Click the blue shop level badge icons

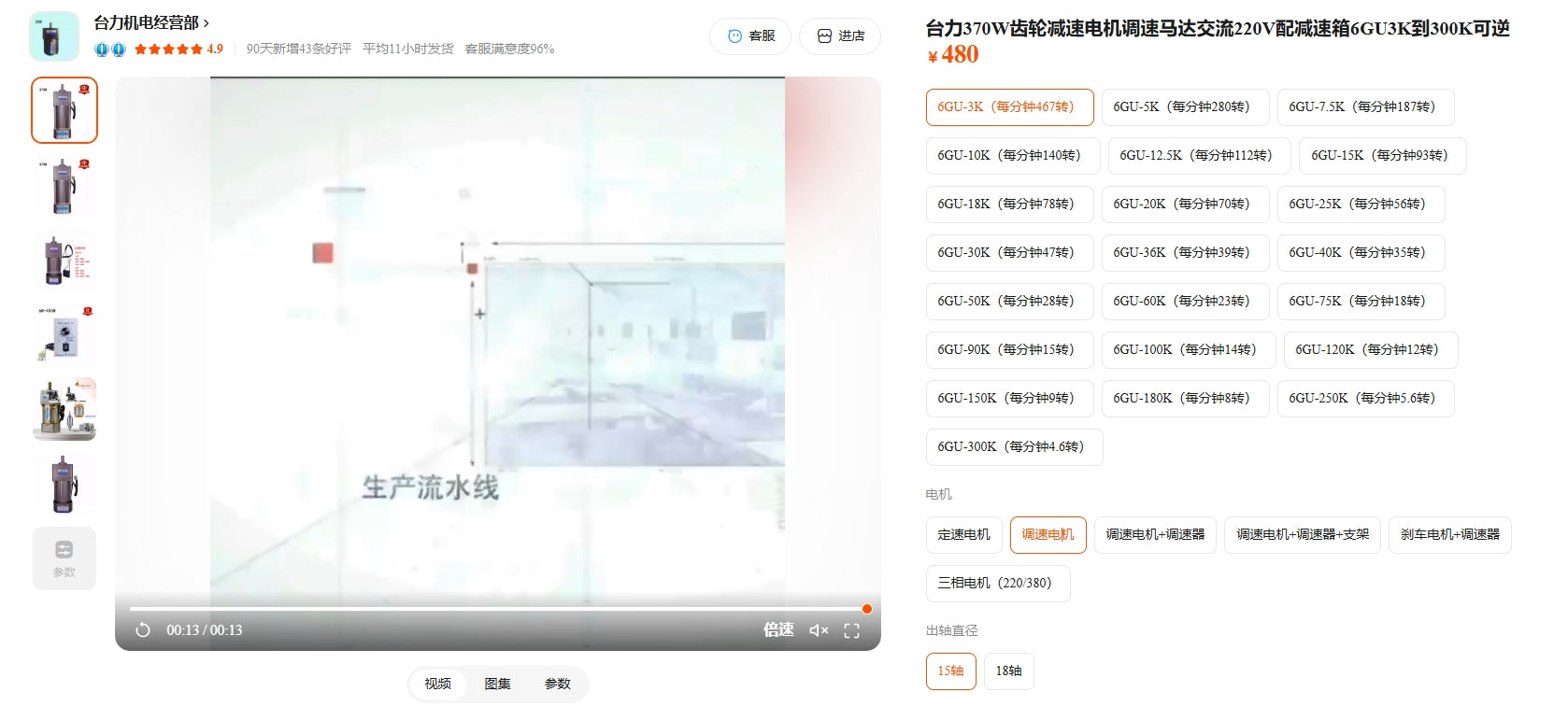[x=110, y=49]
